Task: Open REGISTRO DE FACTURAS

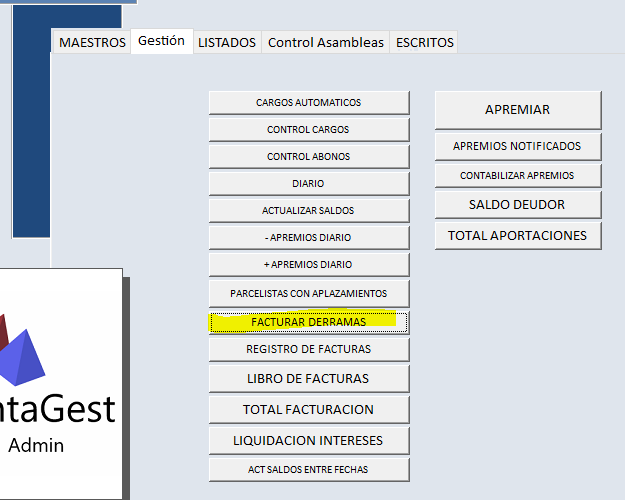Action: point(308,349)
